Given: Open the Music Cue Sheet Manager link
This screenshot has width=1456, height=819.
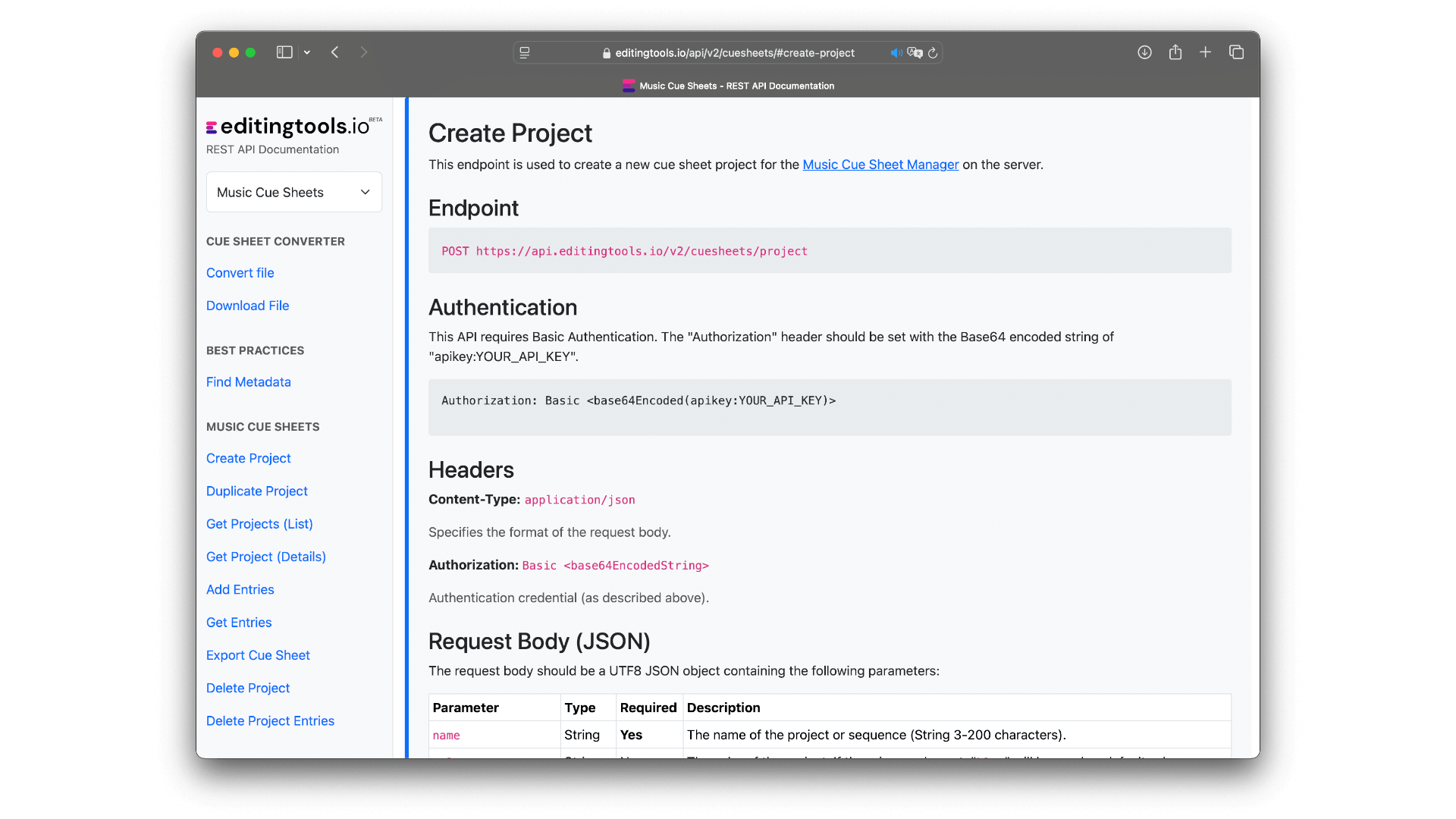Looking at the screenshot, I should [880, 165].
